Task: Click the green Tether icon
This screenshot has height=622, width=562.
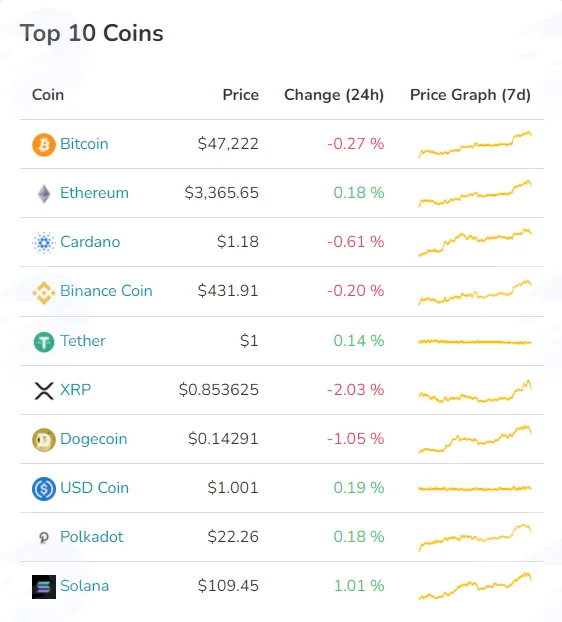Action: click(44, 342)
